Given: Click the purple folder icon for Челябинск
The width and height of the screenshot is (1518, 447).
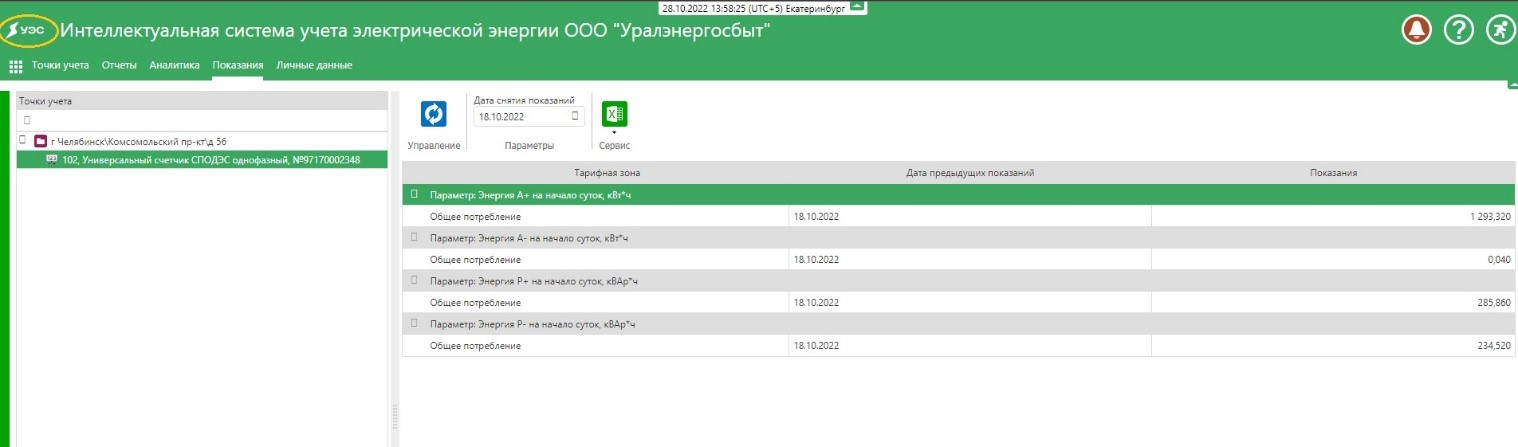Looking at the screenshot, I should point(40,141).
